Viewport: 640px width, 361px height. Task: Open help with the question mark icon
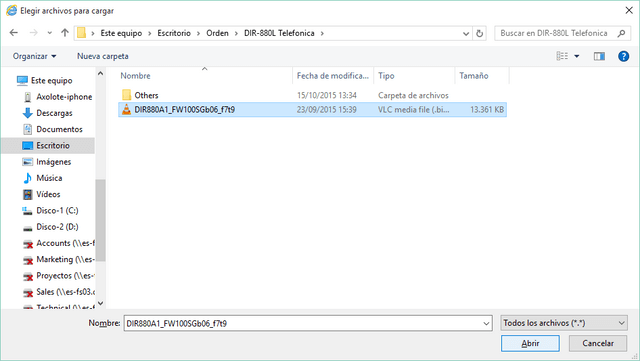point(623,56)
